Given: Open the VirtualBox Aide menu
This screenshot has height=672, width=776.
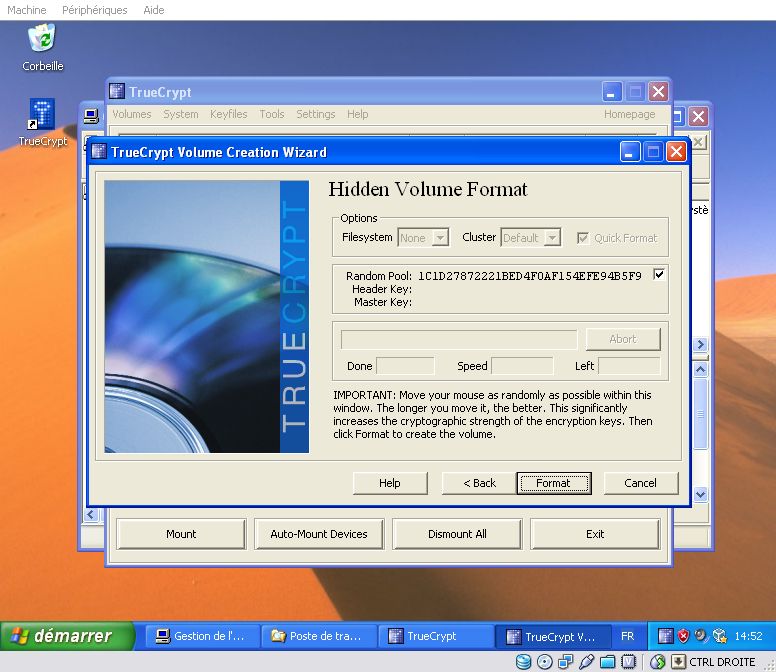Looking at the screenshot, I should tap(153, 10).
